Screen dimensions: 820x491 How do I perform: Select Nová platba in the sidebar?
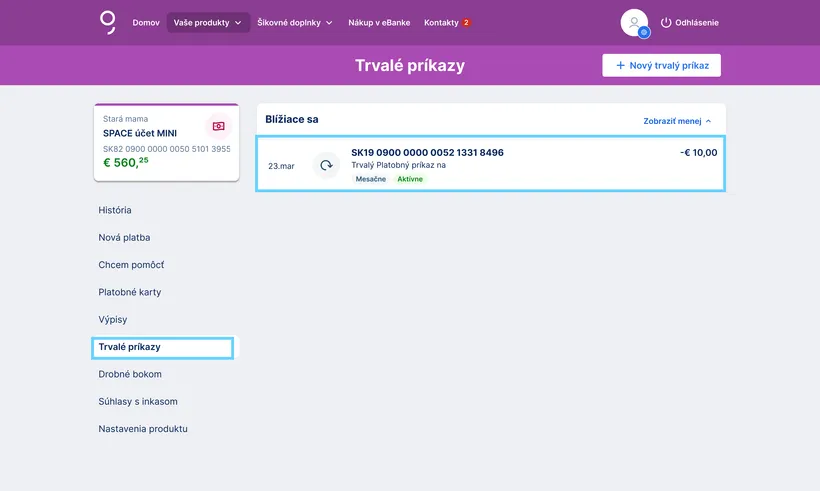click(124, 238)
